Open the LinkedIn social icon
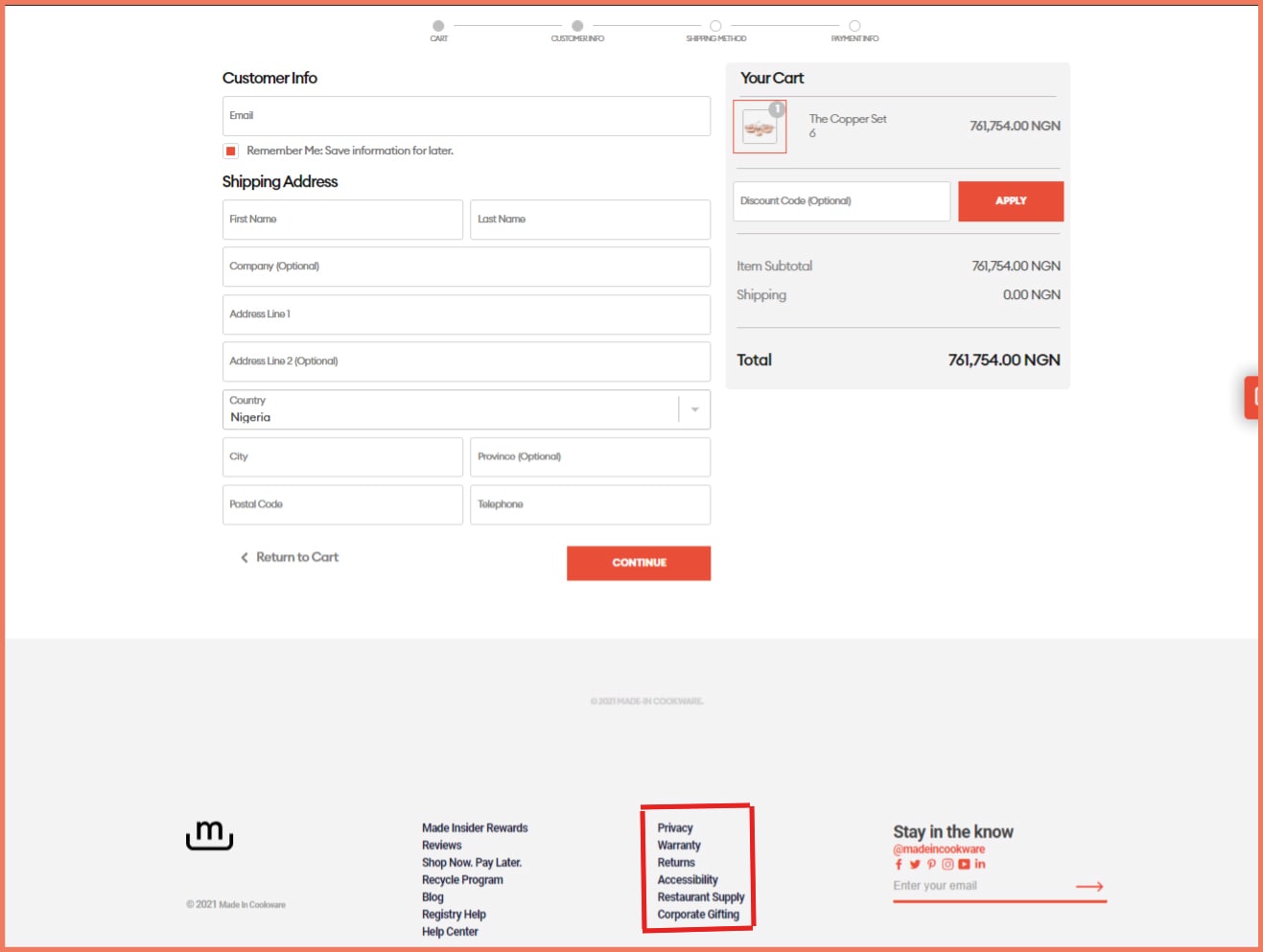1263x952 pixels. [x=980, y=865]
